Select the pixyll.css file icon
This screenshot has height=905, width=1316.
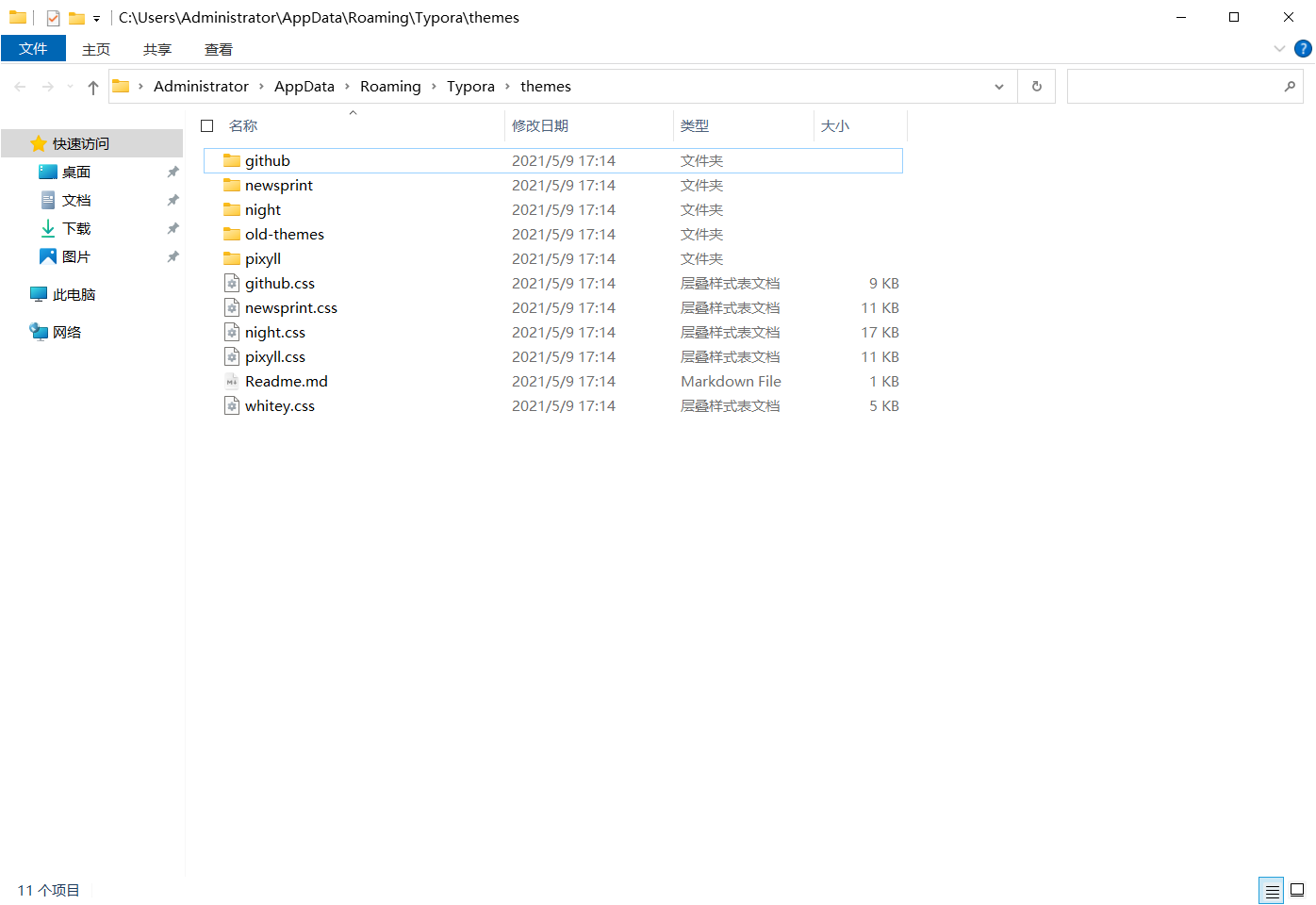tap(232, 356)
